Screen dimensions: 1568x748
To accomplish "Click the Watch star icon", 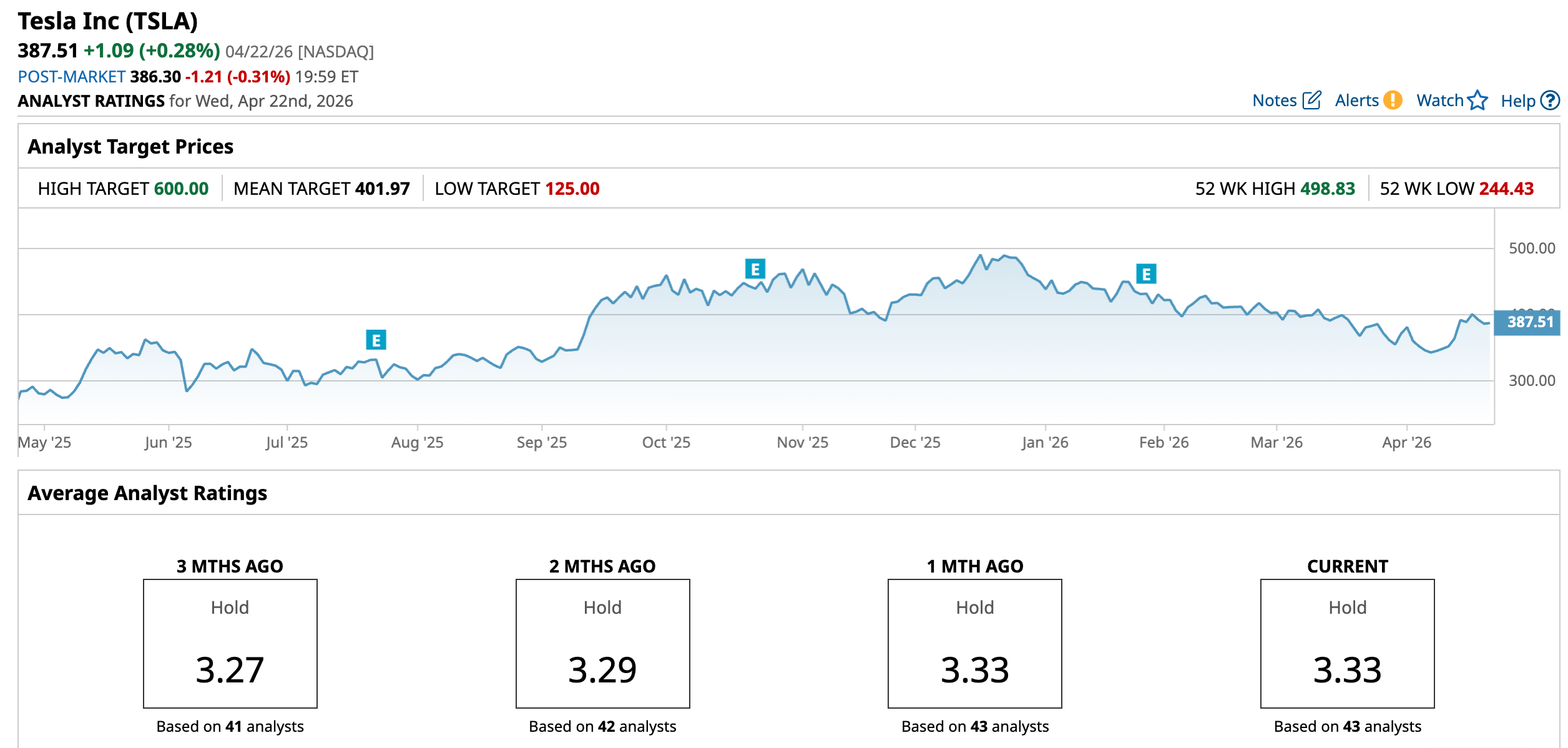I will pyautogui.click(x=1477, y=100).
